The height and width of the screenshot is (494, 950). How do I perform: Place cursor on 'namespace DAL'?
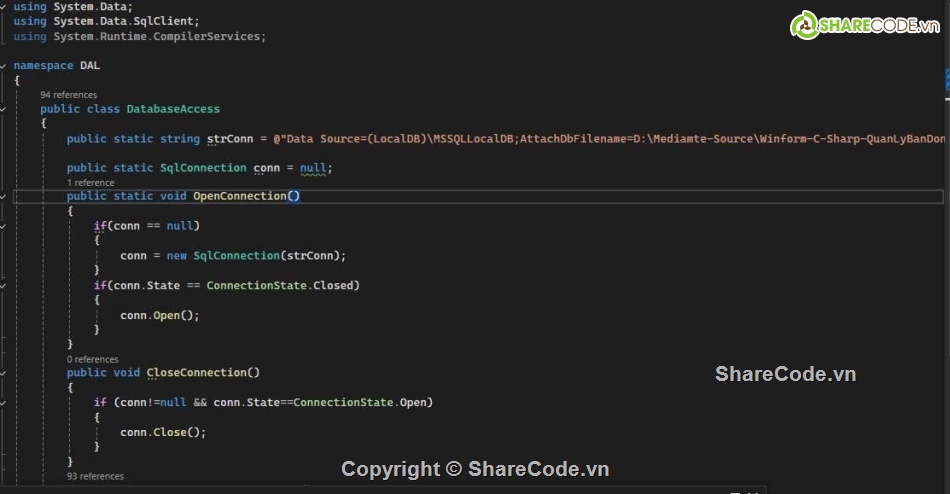(x=56, y=65)
